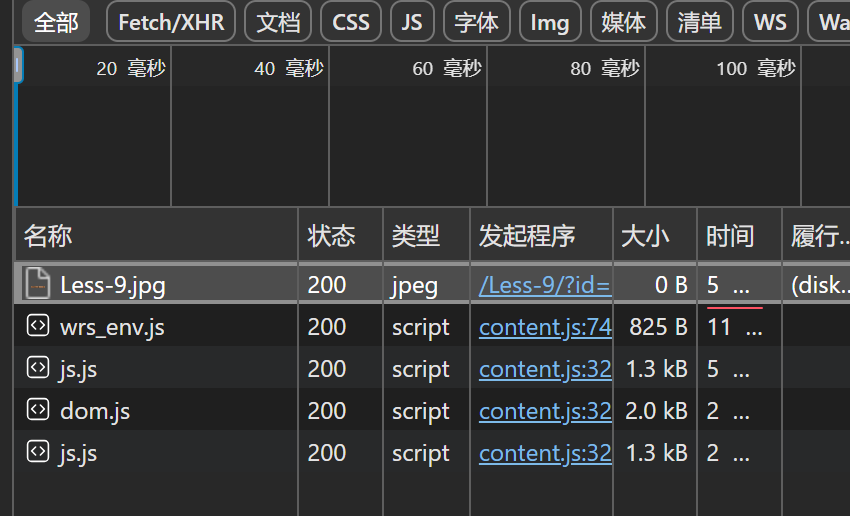Click the 20 毫秒 timeline marker
The height and width of the screenshot is (516, 850).
(131, 68)
